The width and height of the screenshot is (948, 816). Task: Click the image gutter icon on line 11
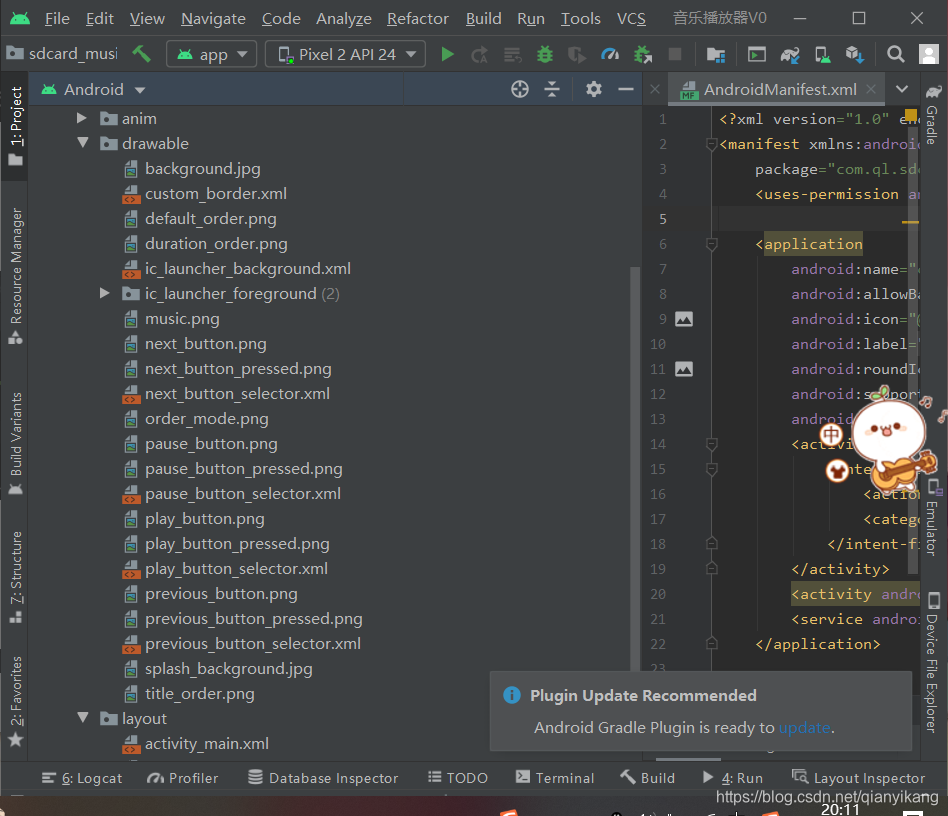(x=684, y=369)
